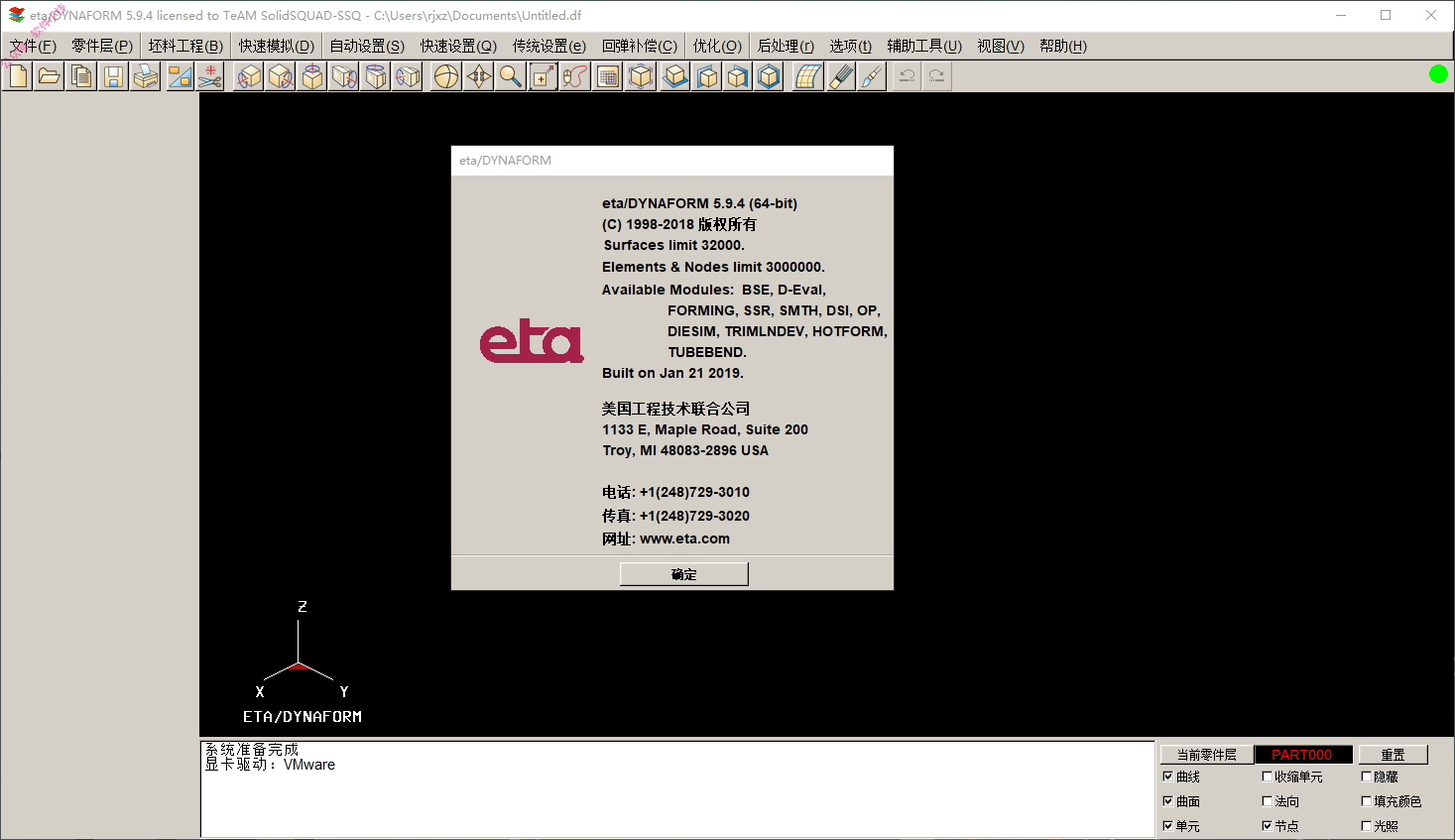1455x840 pixels.
Task: Click the part on/off triangle icon
Action: (x=180, y=76)
